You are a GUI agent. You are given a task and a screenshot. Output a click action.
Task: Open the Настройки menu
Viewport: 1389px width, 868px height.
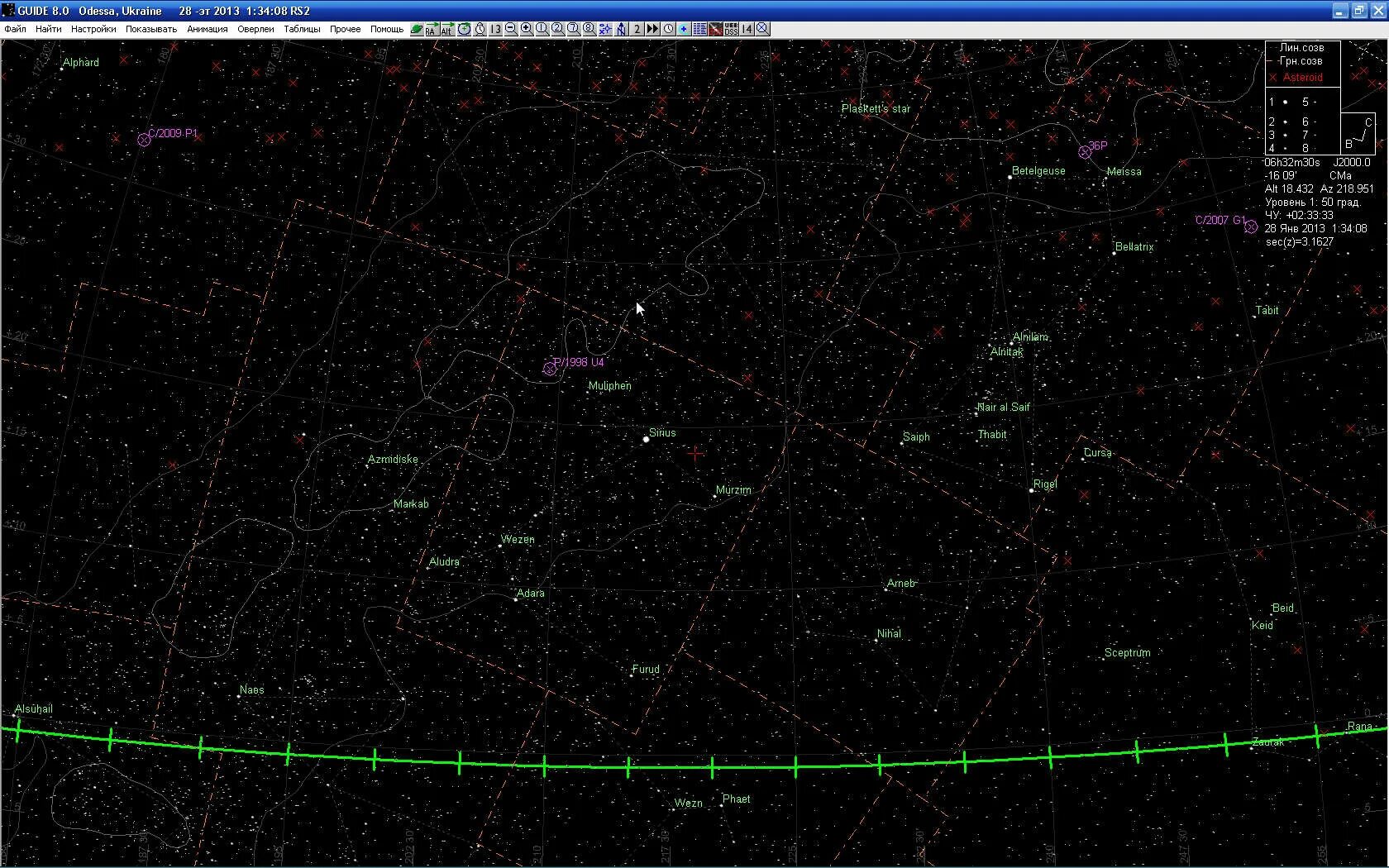coord(93,29)
